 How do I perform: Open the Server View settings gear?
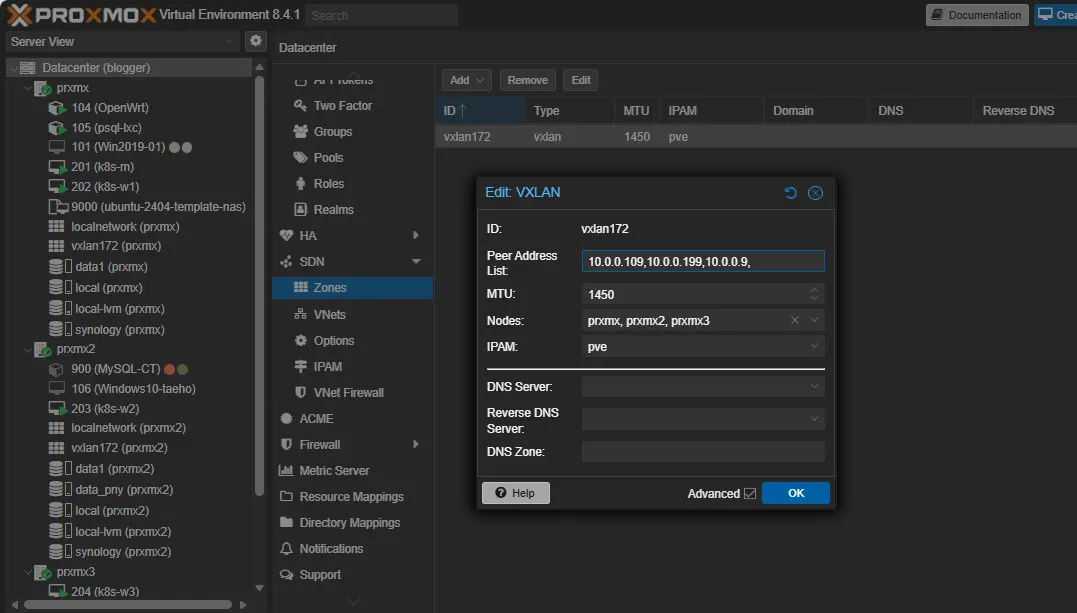256,41
